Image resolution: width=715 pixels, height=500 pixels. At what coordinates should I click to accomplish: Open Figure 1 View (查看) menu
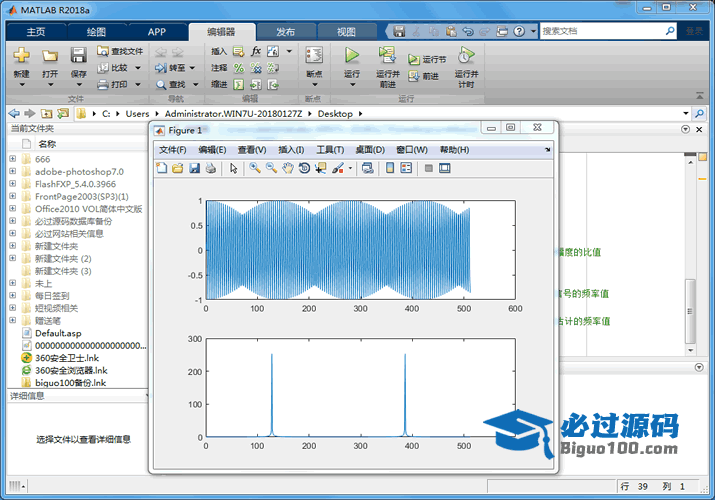click(252, 150)
